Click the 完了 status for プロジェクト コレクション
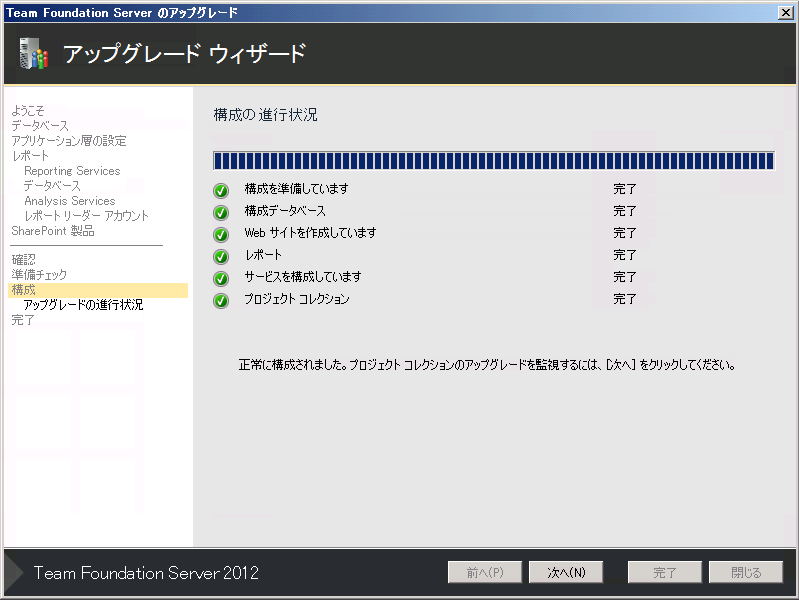Image resolution: width=799 pixels, height=600 pixels. pos(625,299)
